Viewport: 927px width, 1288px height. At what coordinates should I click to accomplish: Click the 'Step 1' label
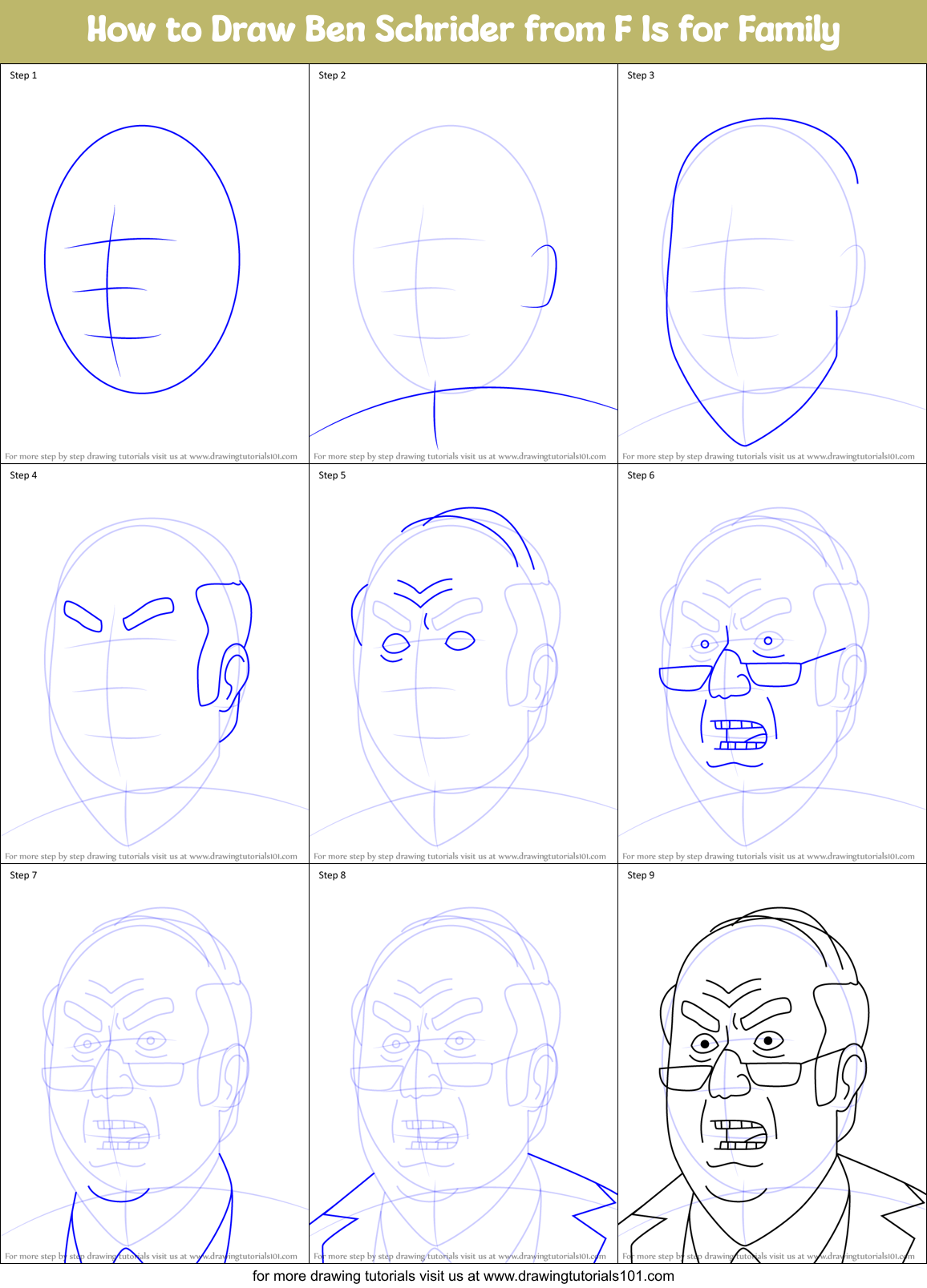[23, 75]
